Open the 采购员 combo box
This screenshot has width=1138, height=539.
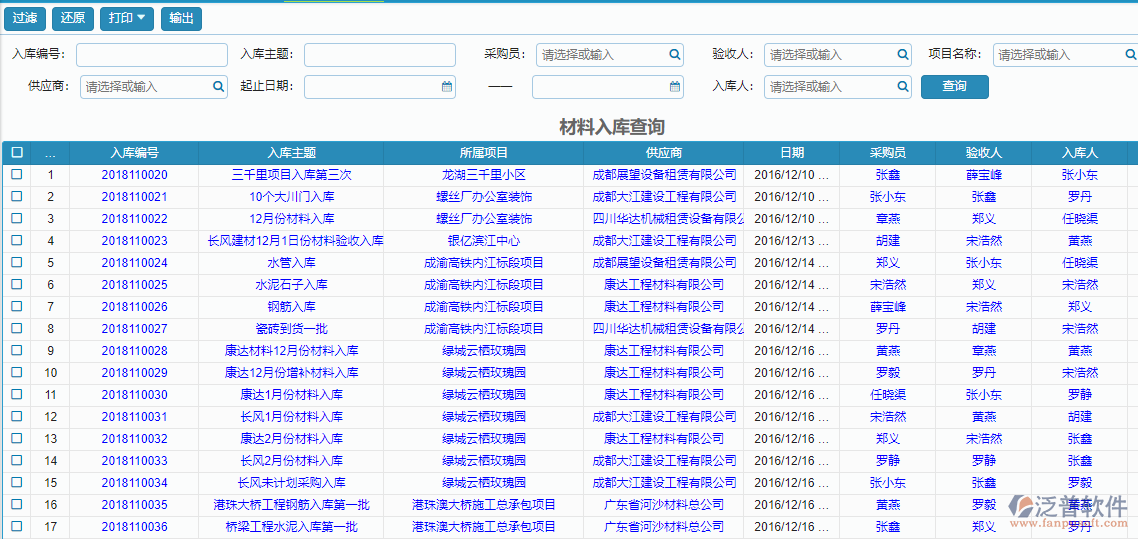coord(610,54)
